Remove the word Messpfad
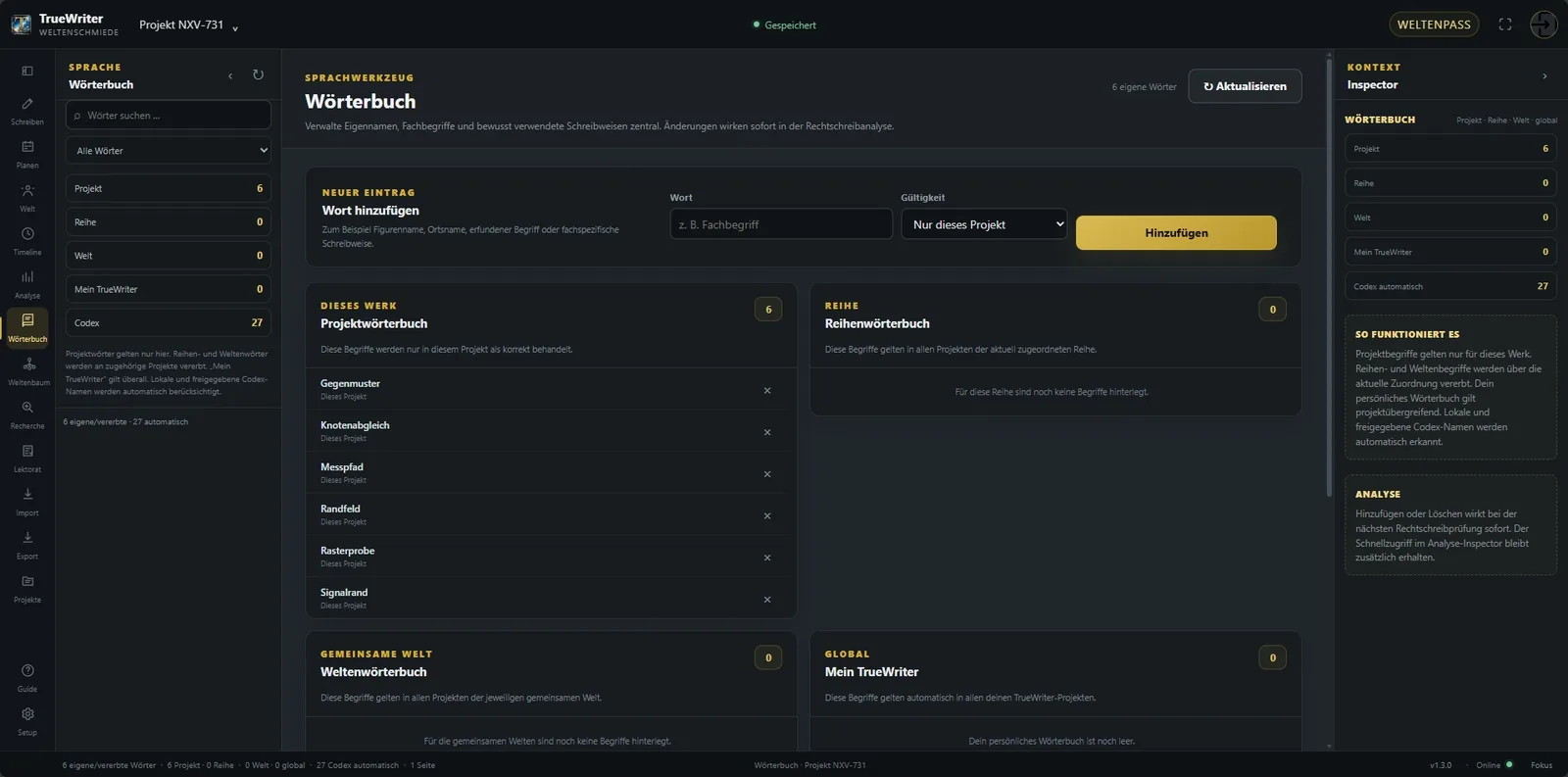The height and width of the screenshot is (777, 1568). pyautogui.click(x=767, y=474)
